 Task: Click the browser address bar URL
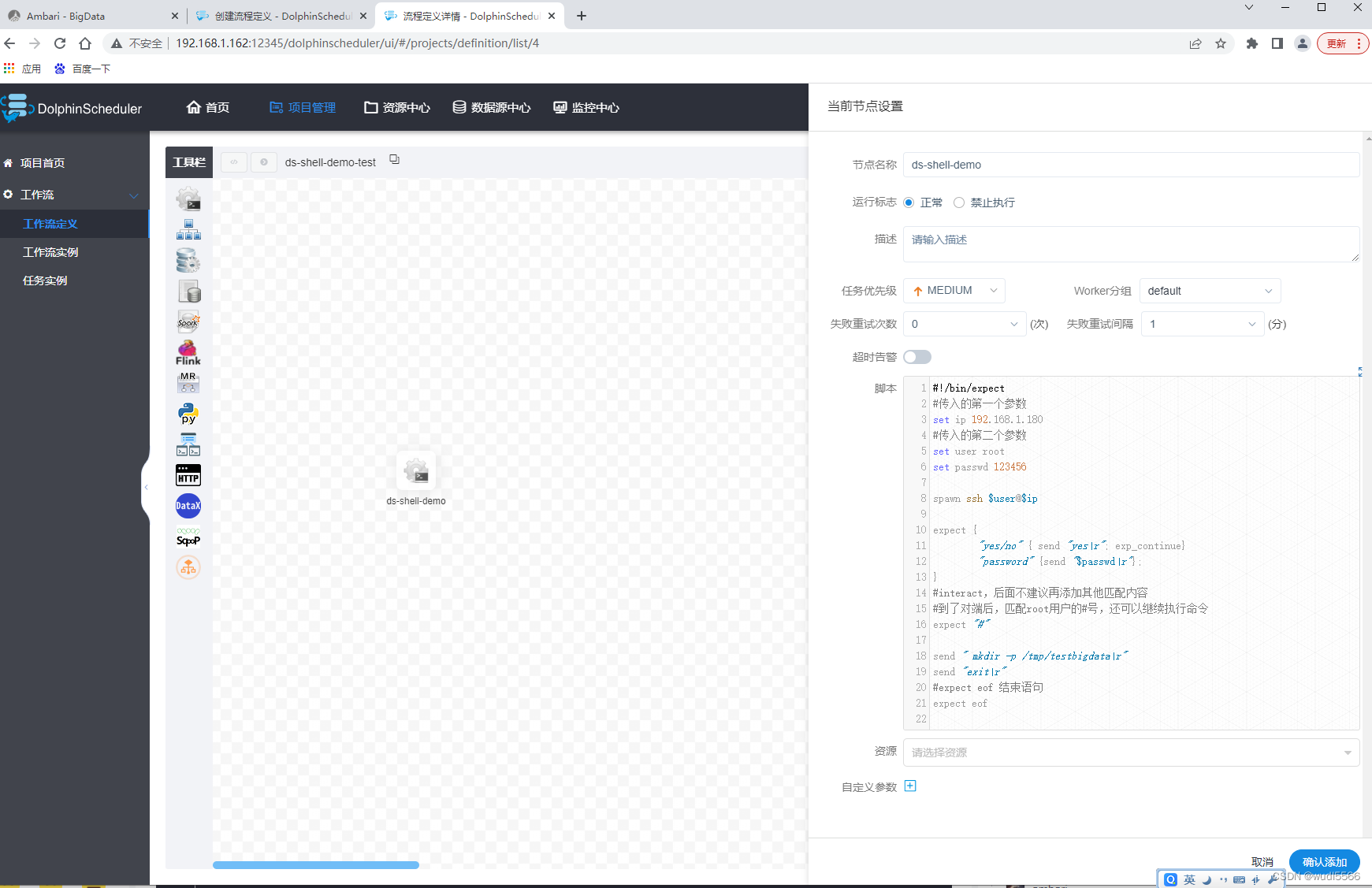(357, 43)
